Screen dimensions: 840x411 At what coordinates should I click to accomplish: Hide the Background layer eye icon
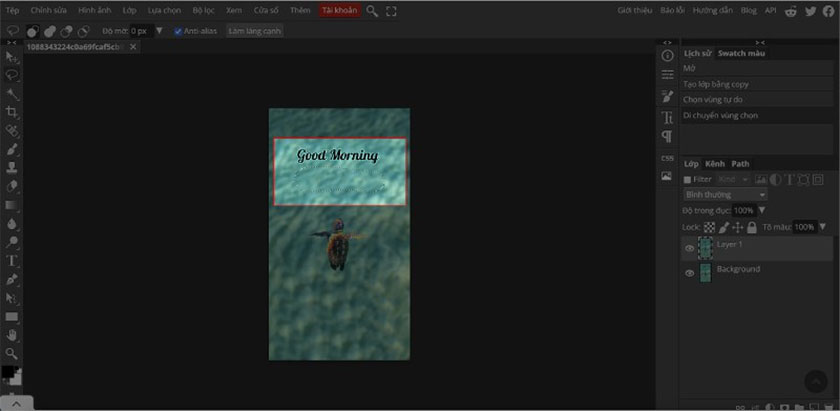point(689,273)
